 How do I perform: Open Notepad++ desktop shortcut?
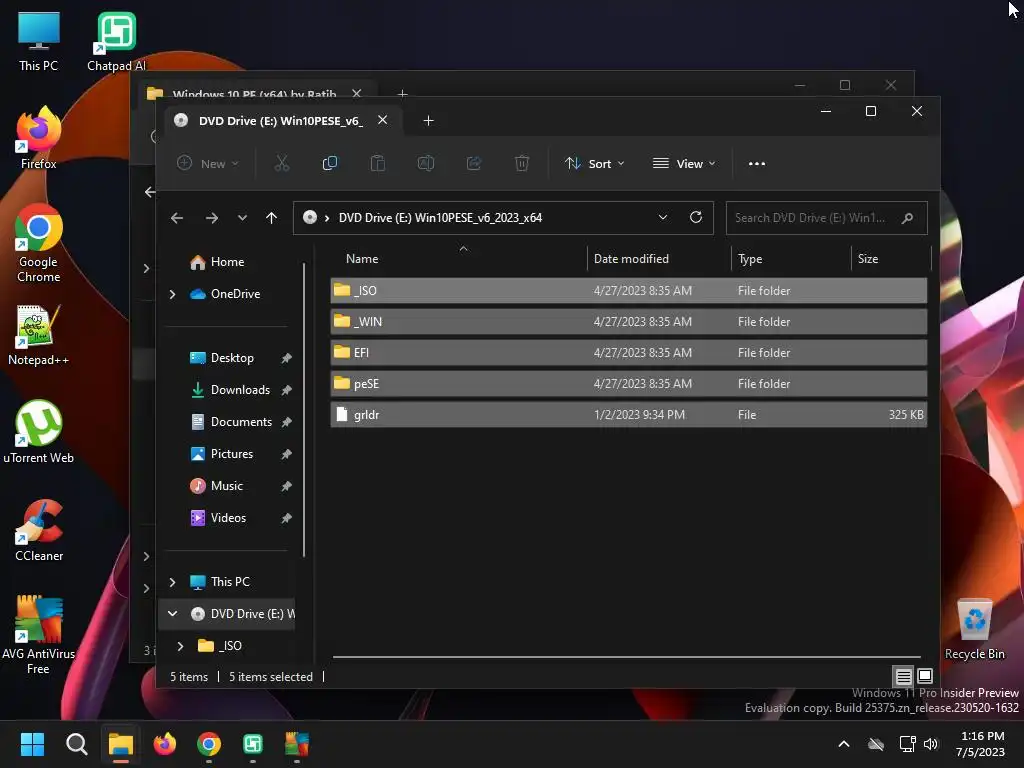tap(39, 335)
